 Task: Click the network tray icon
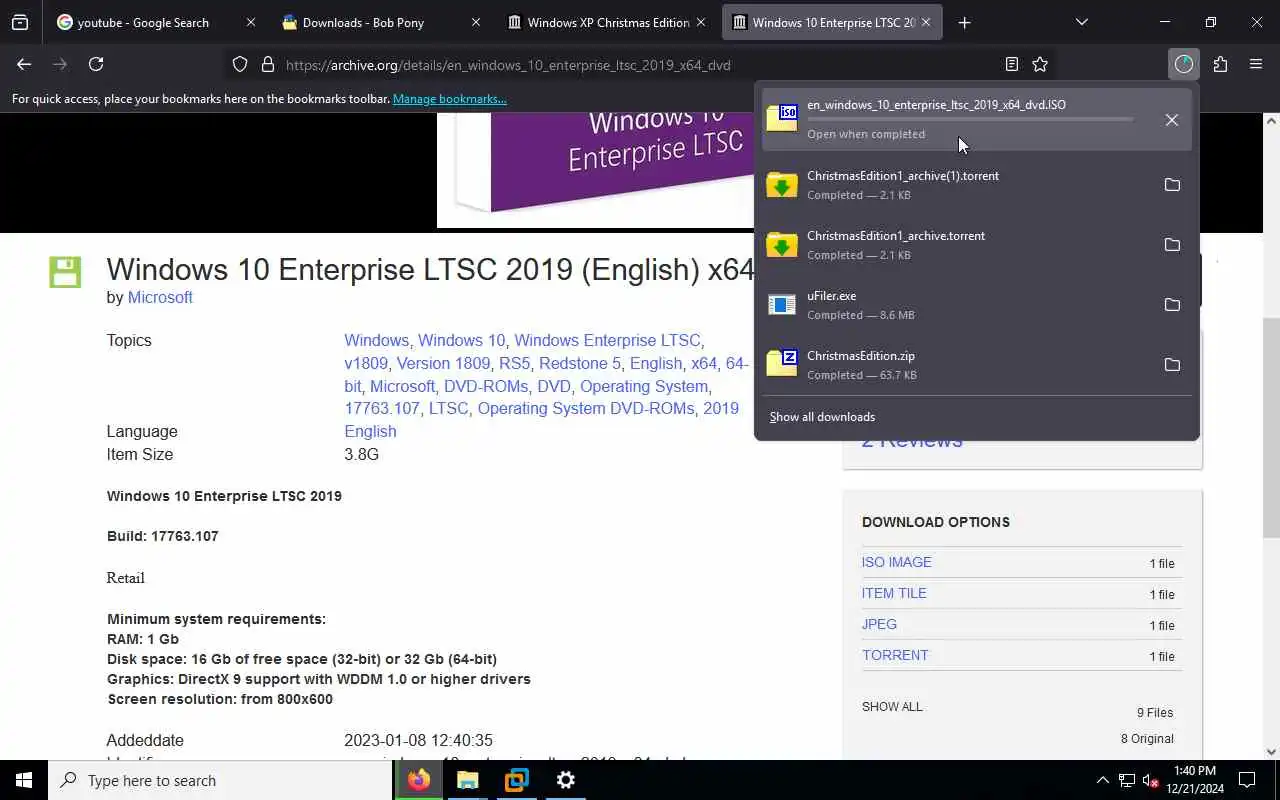click(1127, 781)
